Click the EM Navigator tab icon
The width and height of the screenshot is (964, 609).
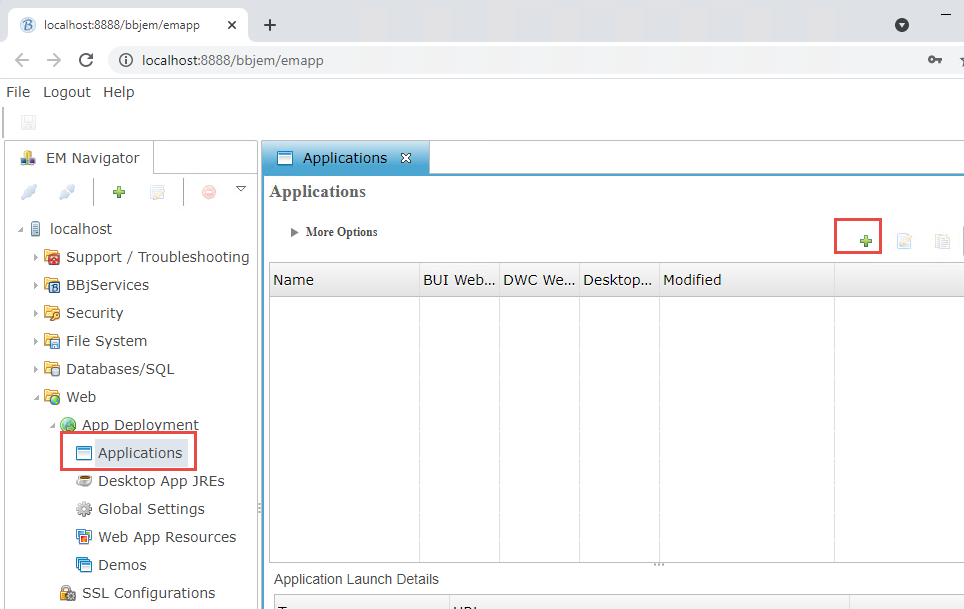[x=28, y=158]
